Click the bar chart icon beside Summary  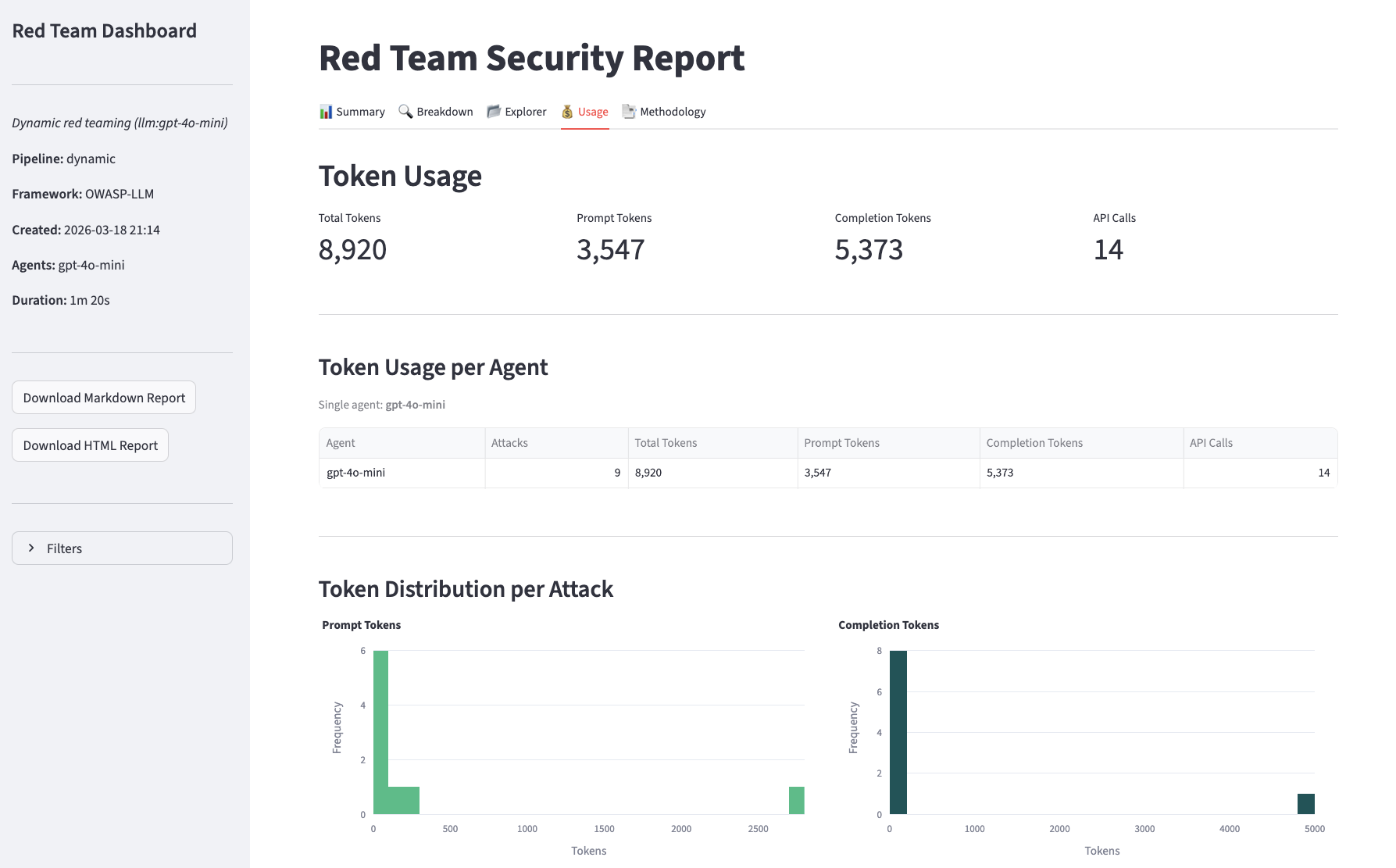click(x=326, y=112)
